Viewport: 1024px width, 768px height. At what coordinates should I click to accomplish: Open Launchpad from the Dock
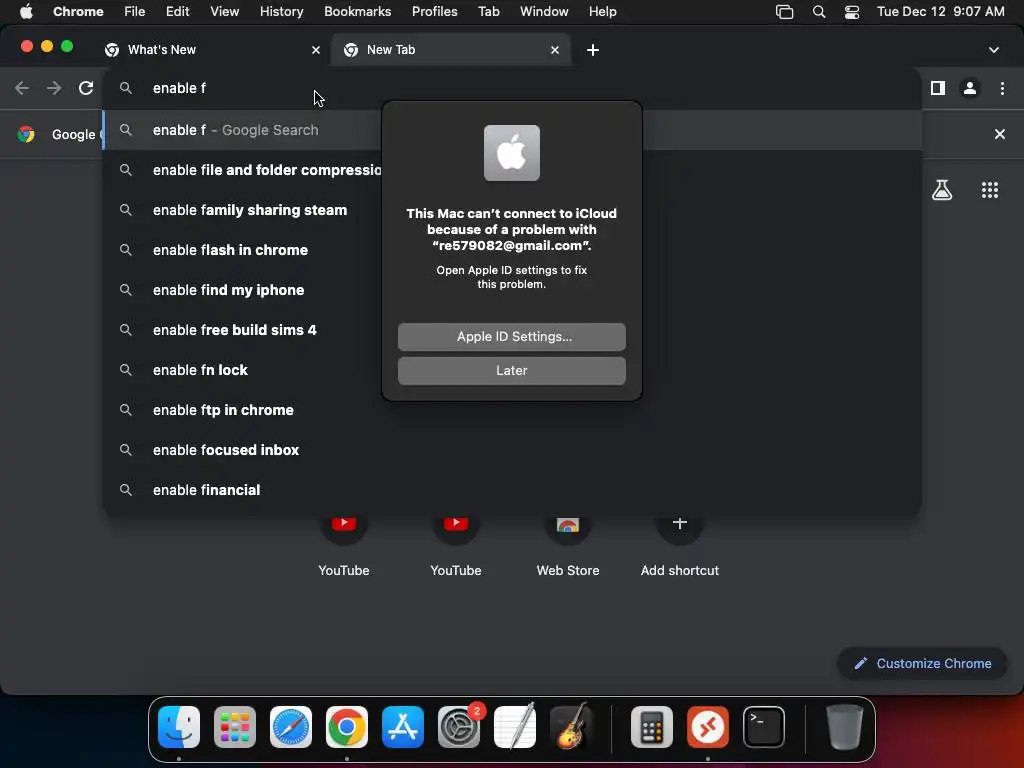235,727
